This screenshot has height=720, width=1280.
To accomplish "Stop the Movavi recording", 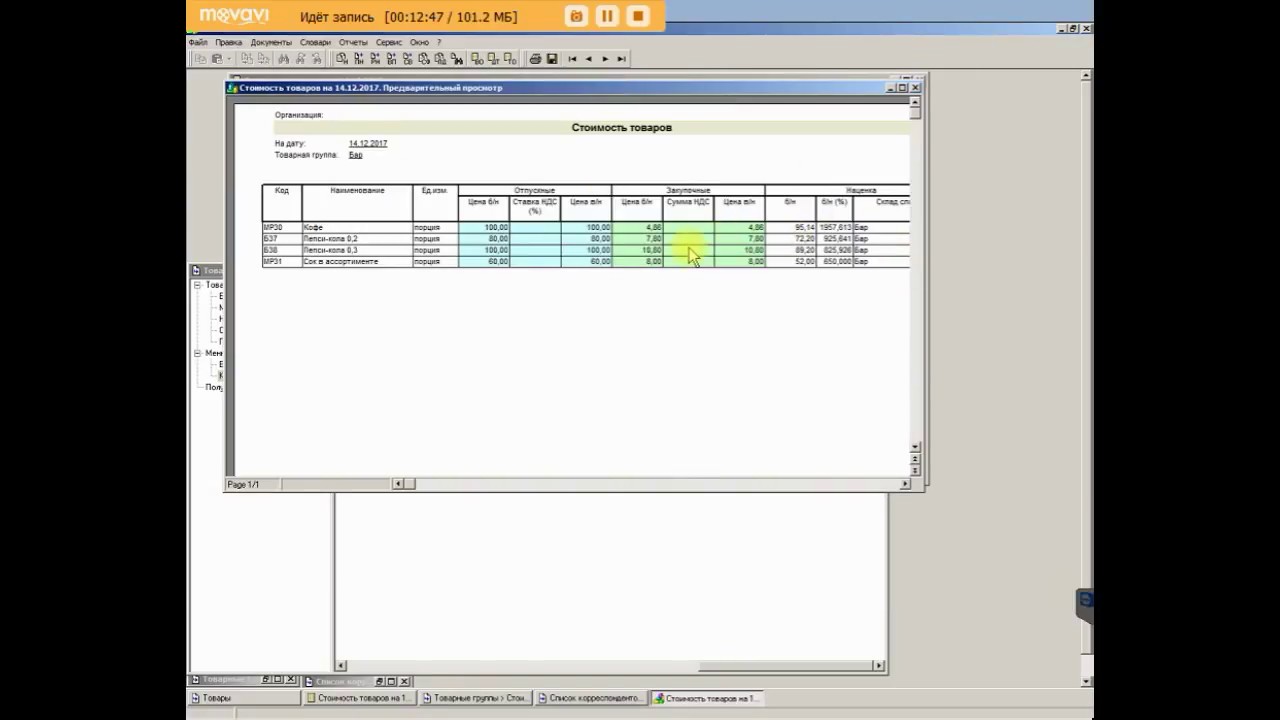I will (x=637, y=16).
